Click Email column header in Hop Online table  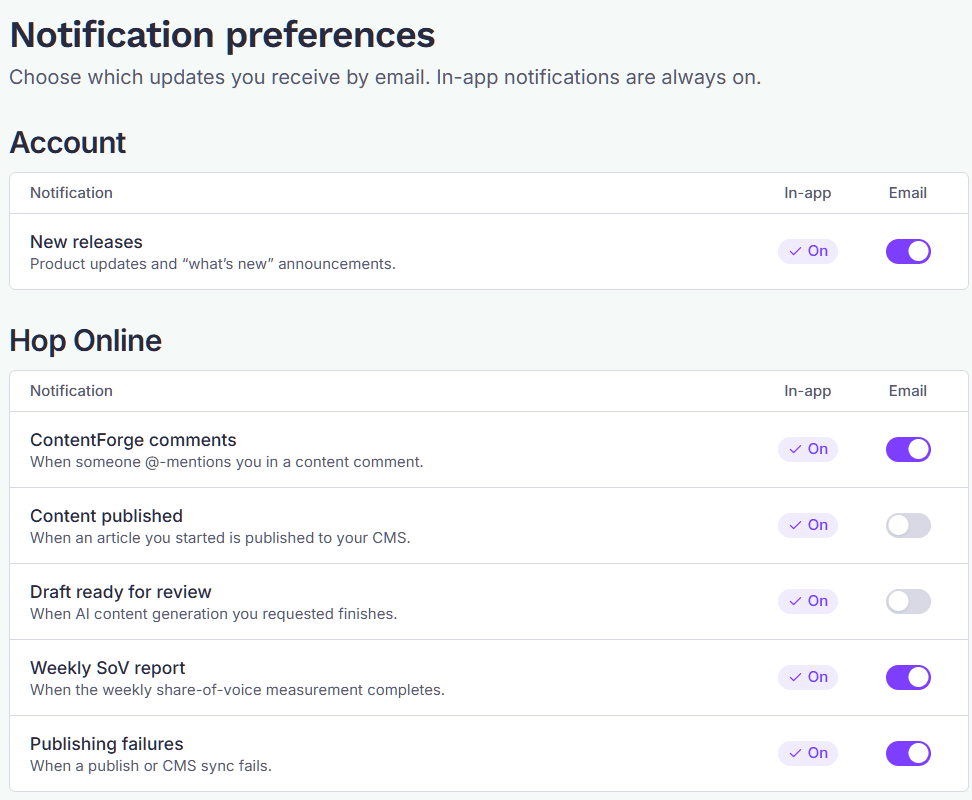908,391
